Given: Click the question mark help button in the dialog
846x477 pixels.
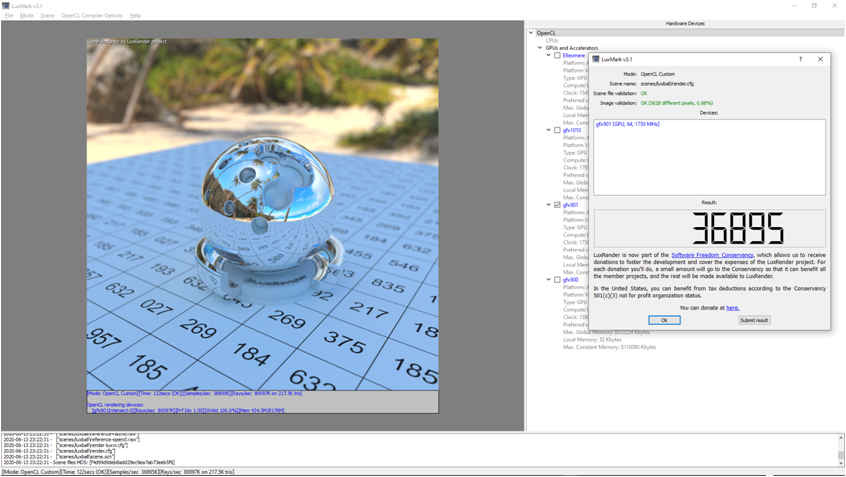Looking at the screenshot, I should point(800,59).
